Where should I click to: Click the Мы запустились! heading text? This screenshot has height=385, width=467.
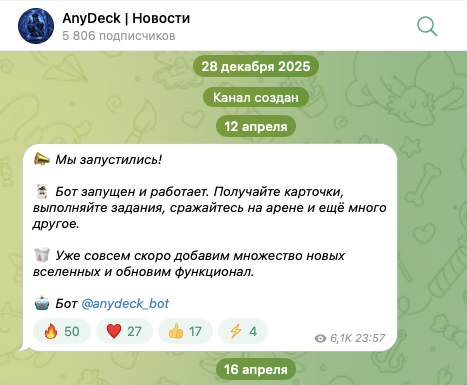click(109, 160)
